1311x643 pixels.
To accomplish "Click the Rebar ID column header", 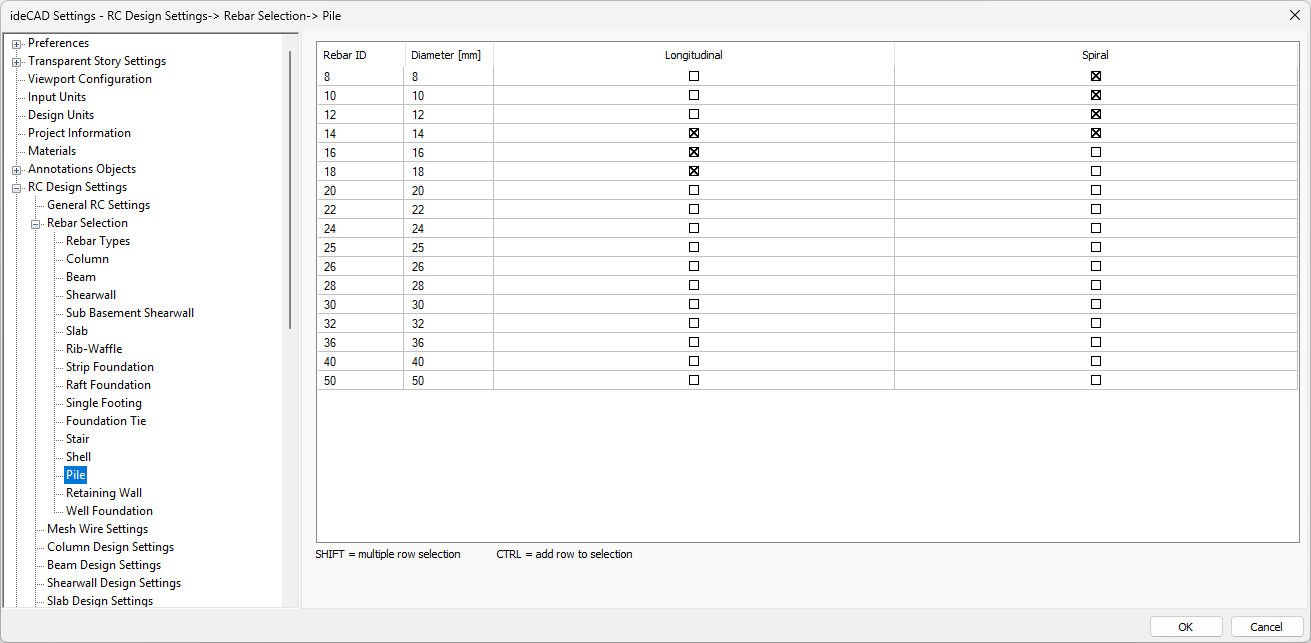I will [361, 55].
